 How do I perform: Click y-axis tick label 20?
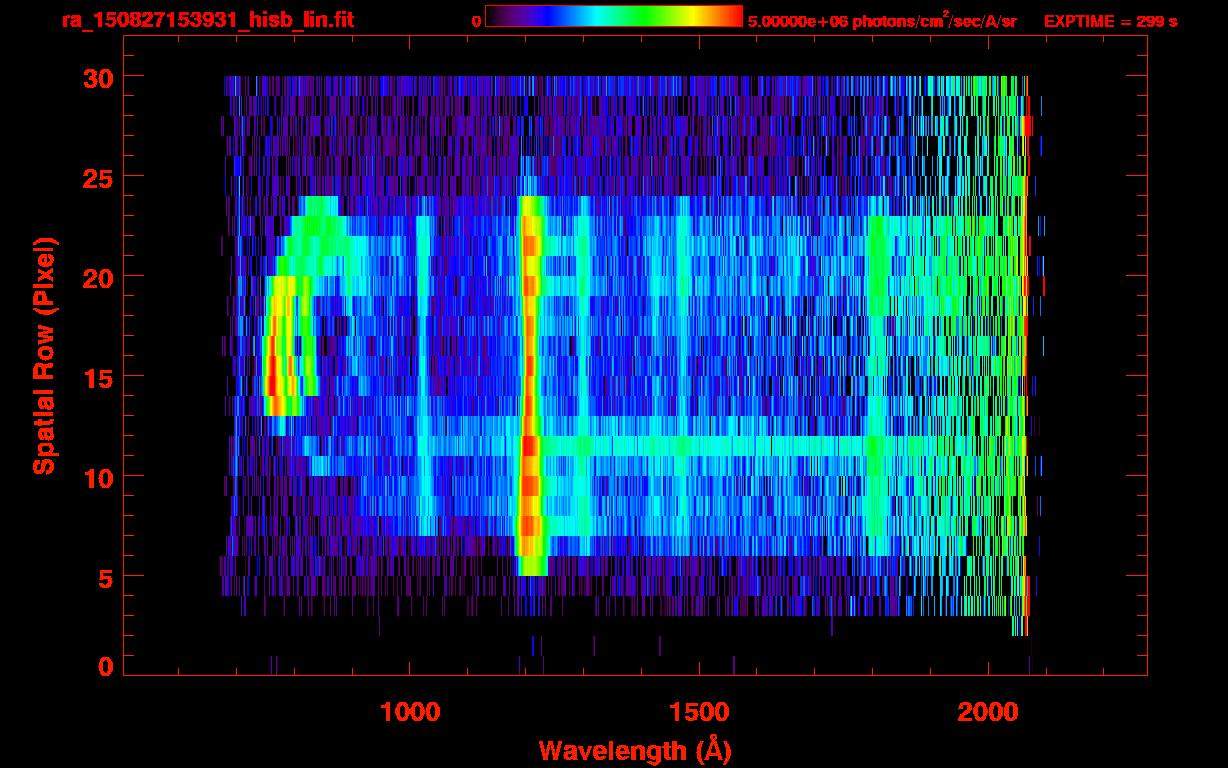(x=98, y=277)
